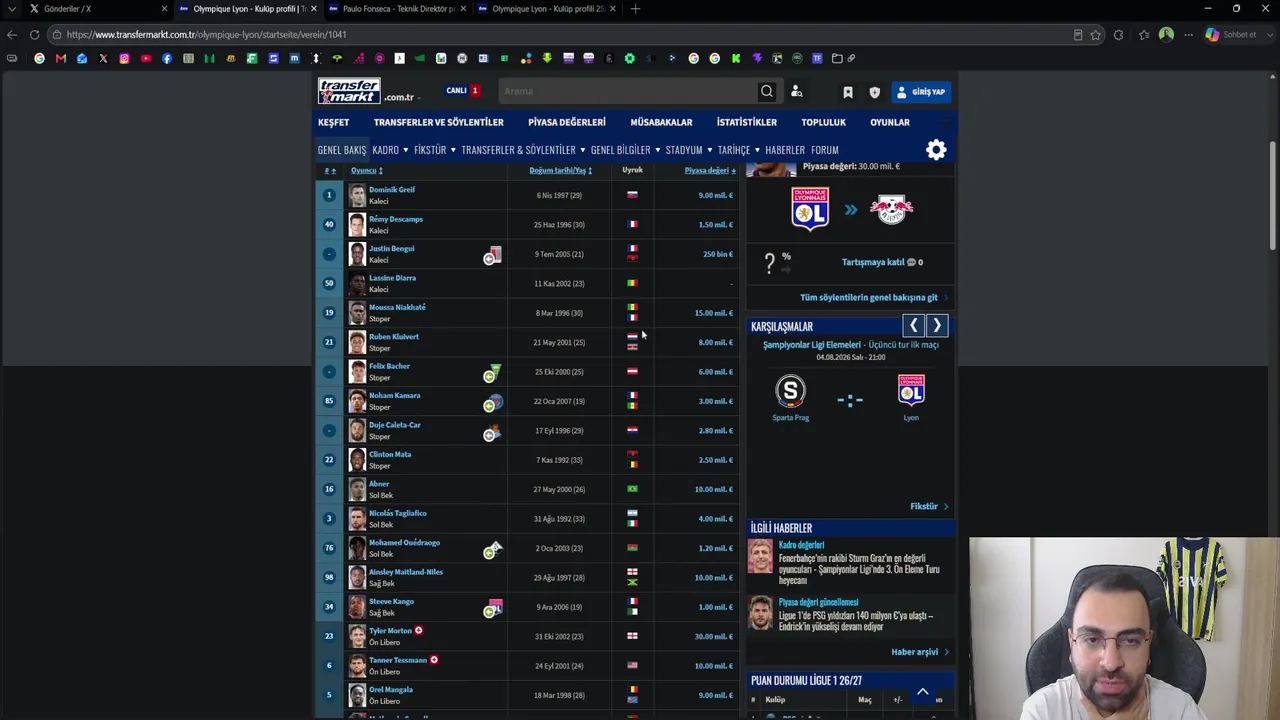Open the Piyasa değeri güncellemesi news thumbnail

click(760, 613)
